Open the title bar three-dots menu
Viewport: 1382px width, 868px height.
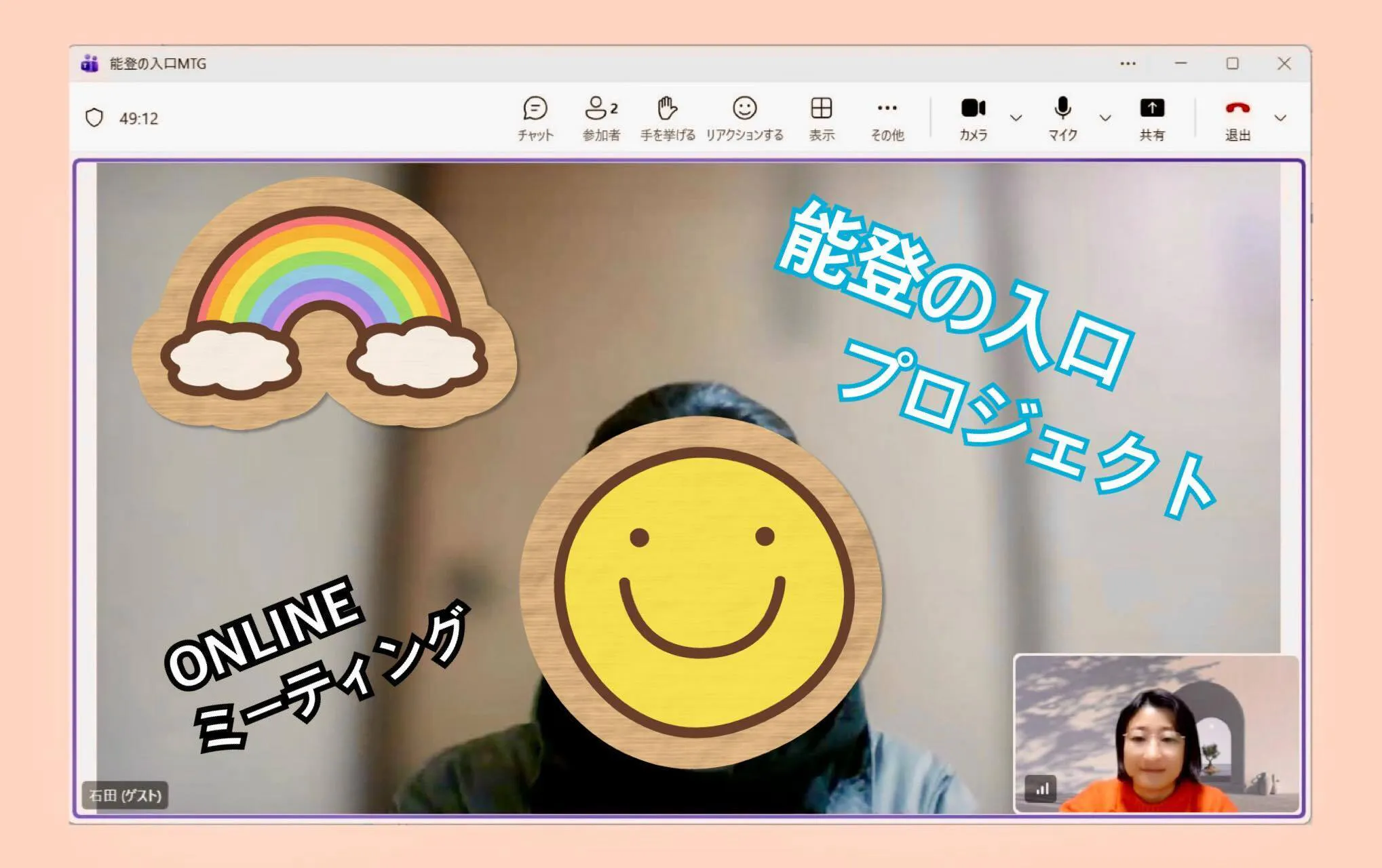coord(1128,64)
